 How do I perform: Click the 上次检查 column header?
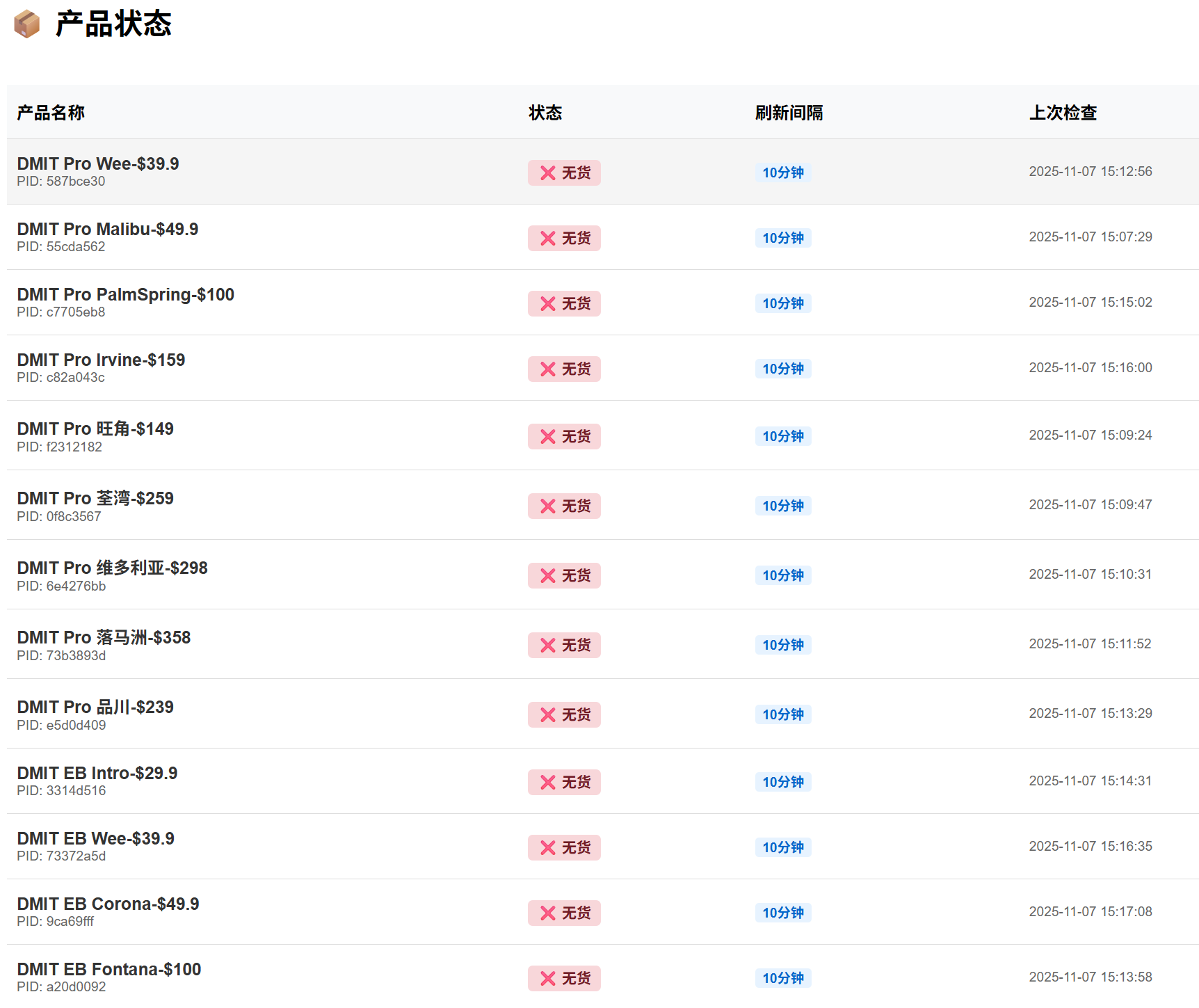(1063, 113)
